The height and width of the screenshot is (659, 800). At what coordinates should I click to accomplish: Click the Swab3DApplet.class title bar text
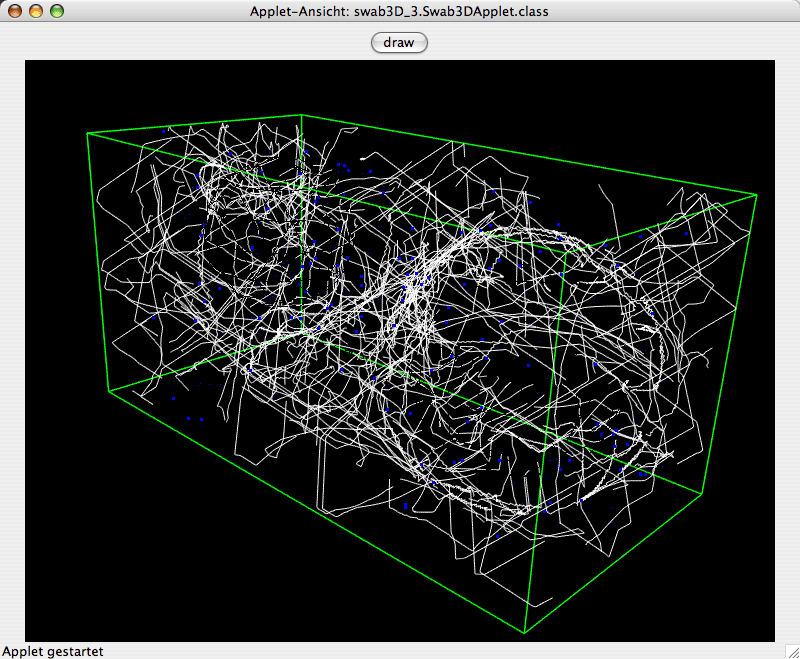399,11
